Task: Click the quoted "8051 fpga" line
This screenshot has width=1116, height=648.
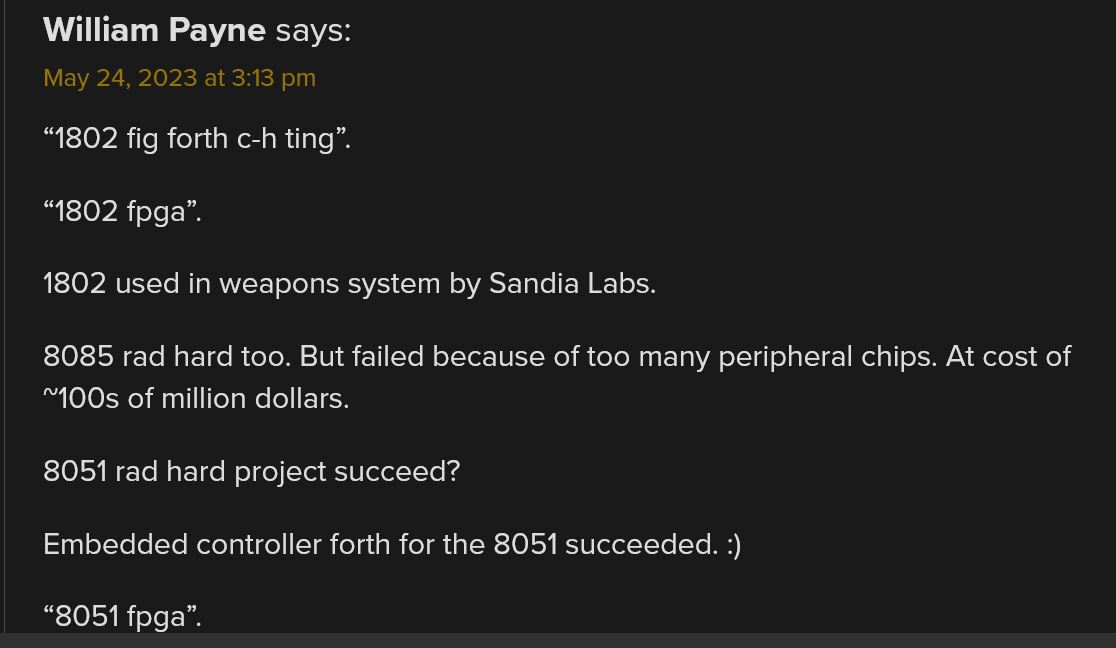Action: (122, 616)
